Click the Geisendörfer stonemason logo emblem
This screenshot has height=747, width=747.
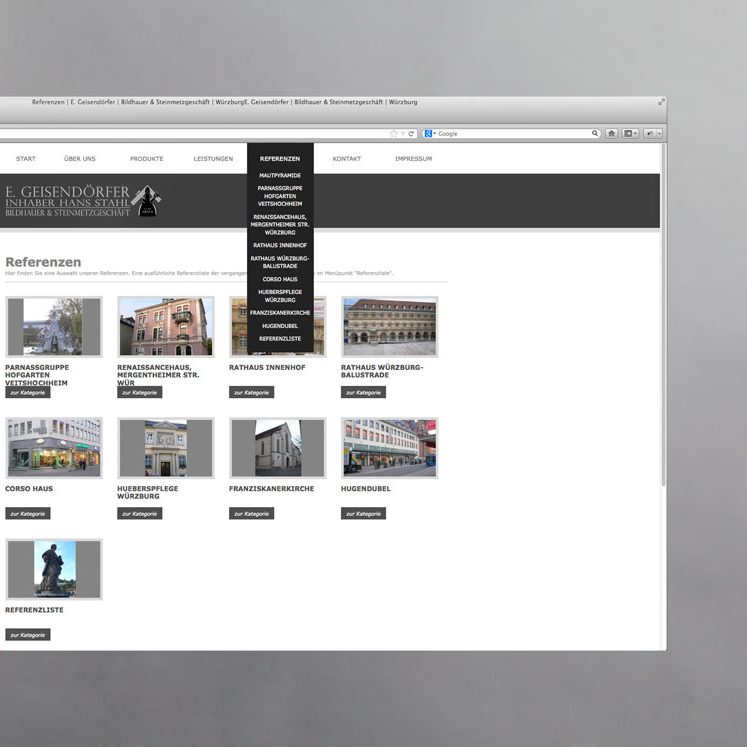coord(148,201)
